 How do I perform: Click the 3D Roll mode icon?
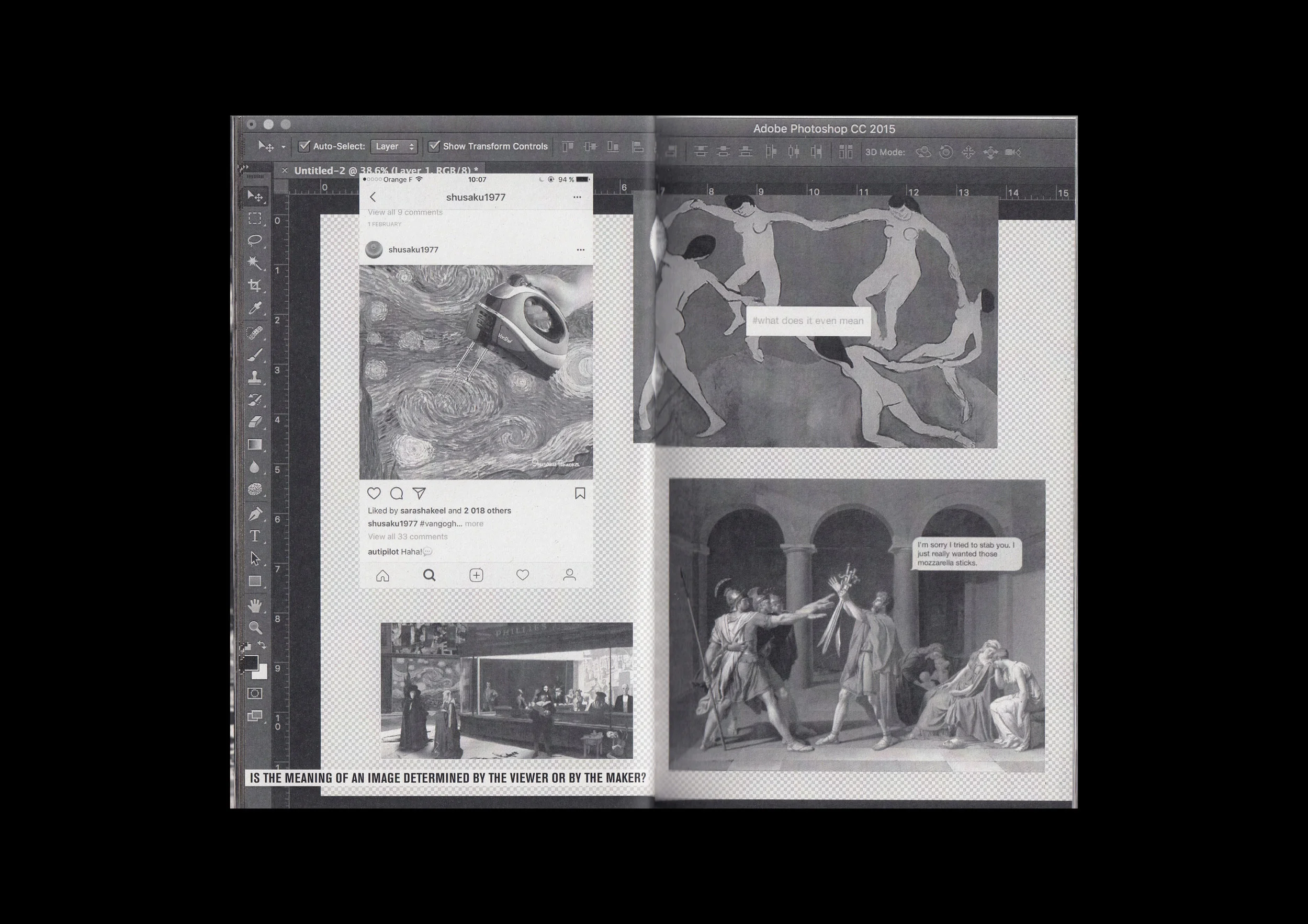pyautogui.click(x=945, y=152)
